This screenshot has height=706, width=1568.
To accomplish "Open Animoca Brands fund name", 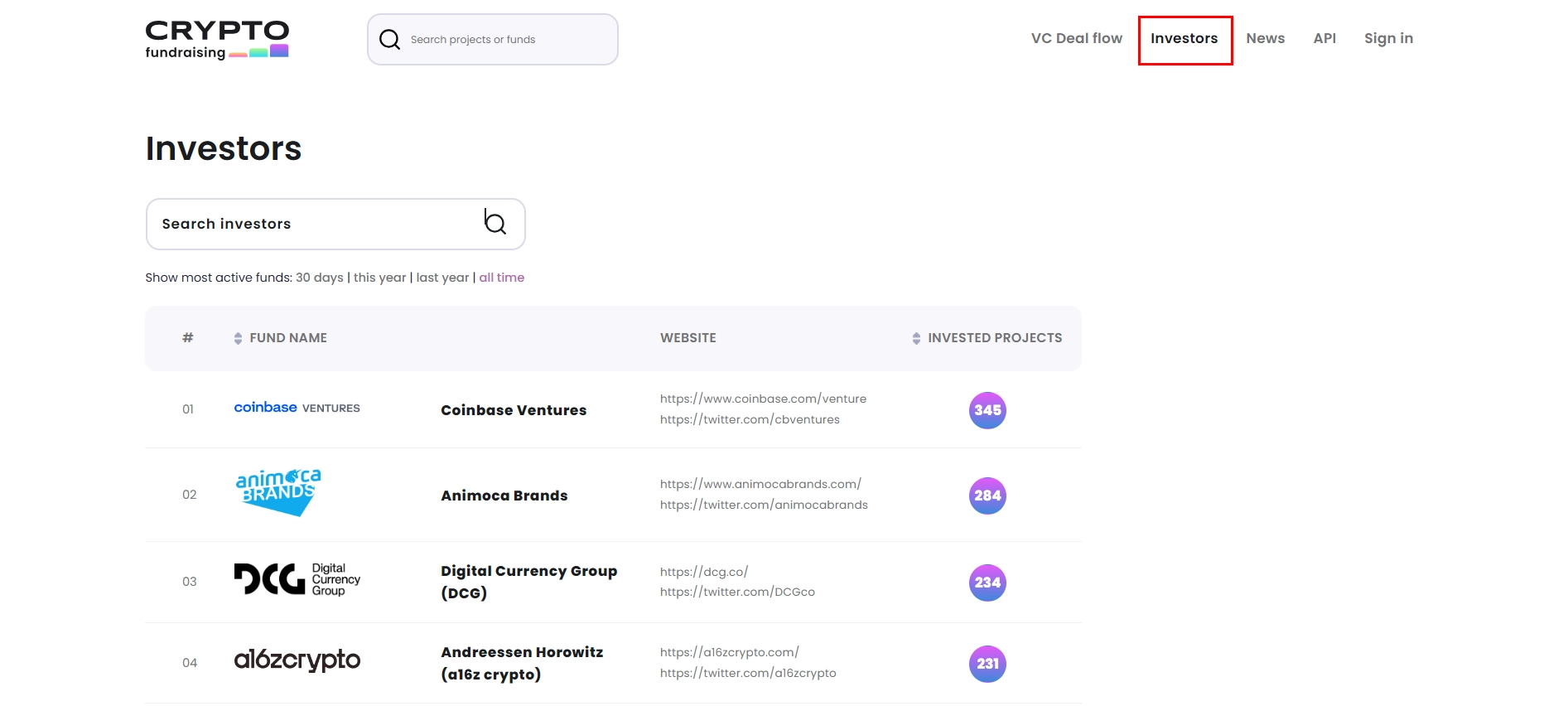I will [504, 496].
